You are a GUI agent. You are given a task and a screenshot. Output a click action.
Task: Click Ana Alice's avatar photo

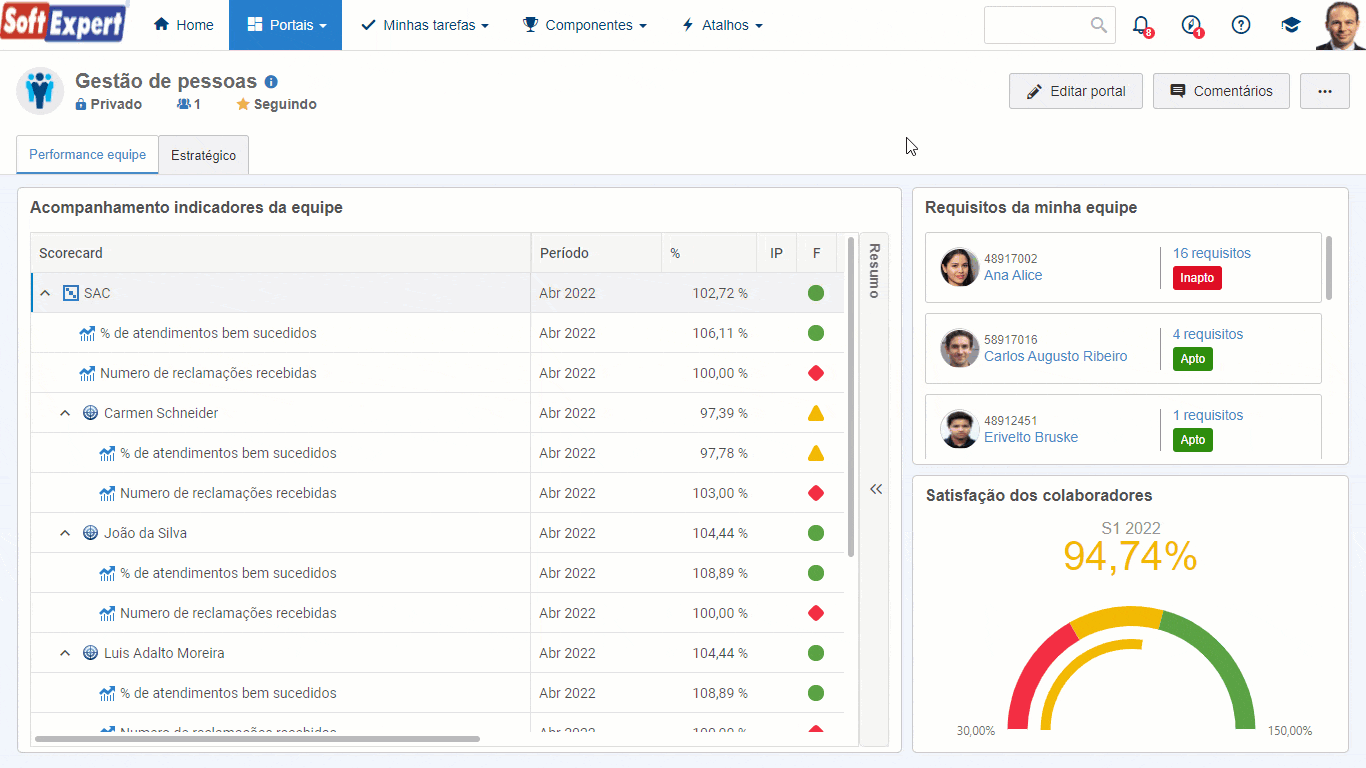click(959, 267)
